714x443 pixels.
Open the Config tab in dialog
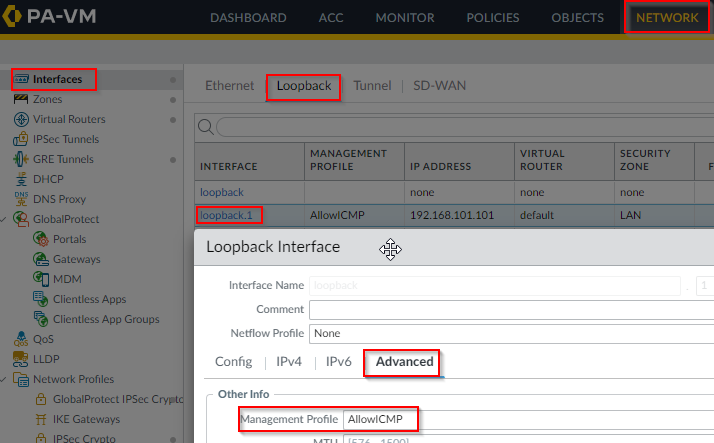(233, 362)
